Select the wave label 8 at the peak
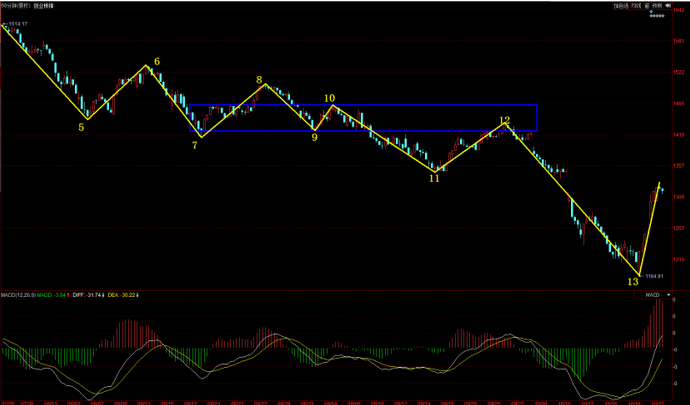The height and width of the screenshot is (405, 690). pyautogui.click(x=259, y=81)
